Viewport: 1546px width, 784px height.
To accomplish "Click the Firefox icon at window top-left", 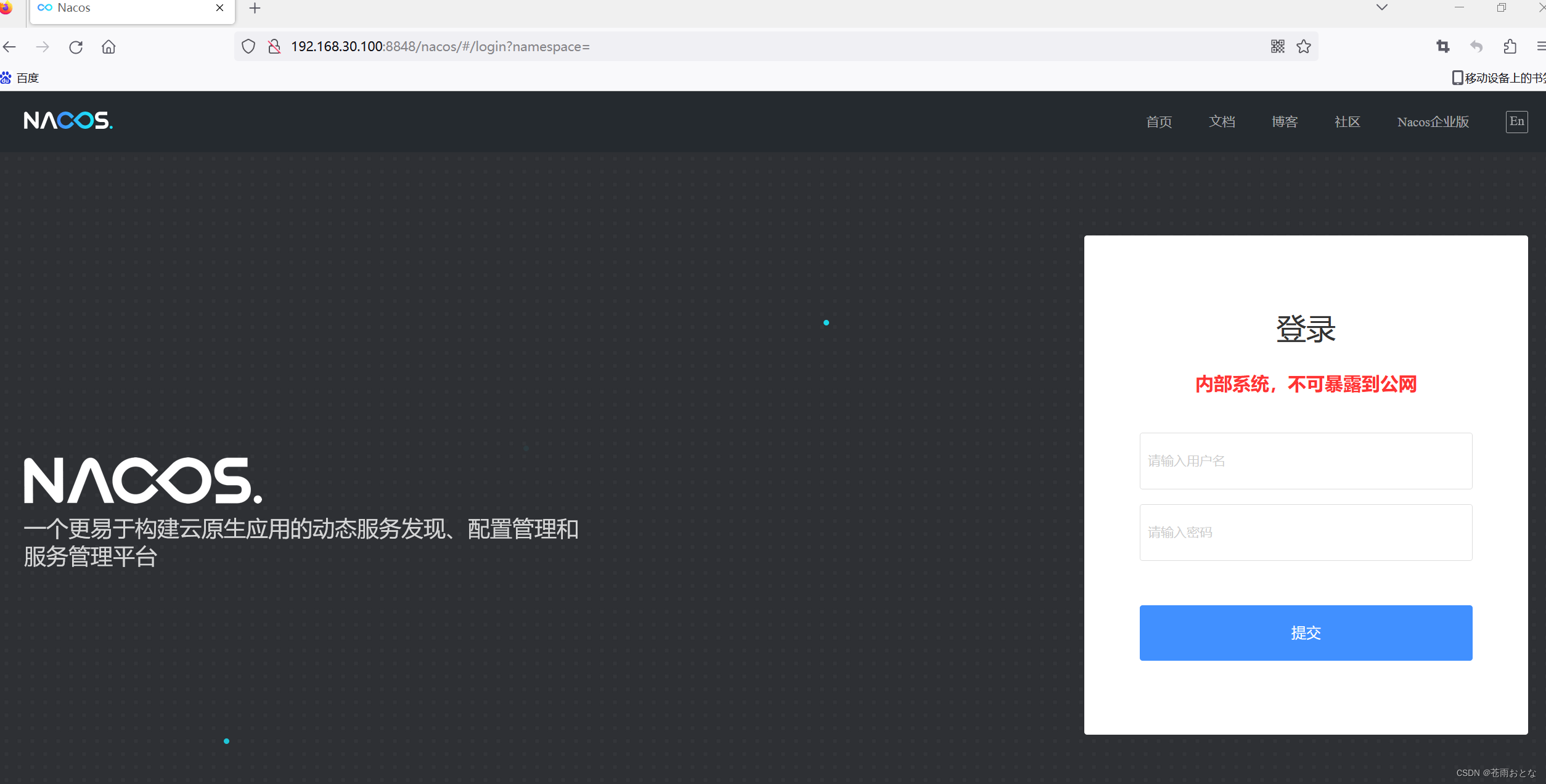I will coord(6,8).
